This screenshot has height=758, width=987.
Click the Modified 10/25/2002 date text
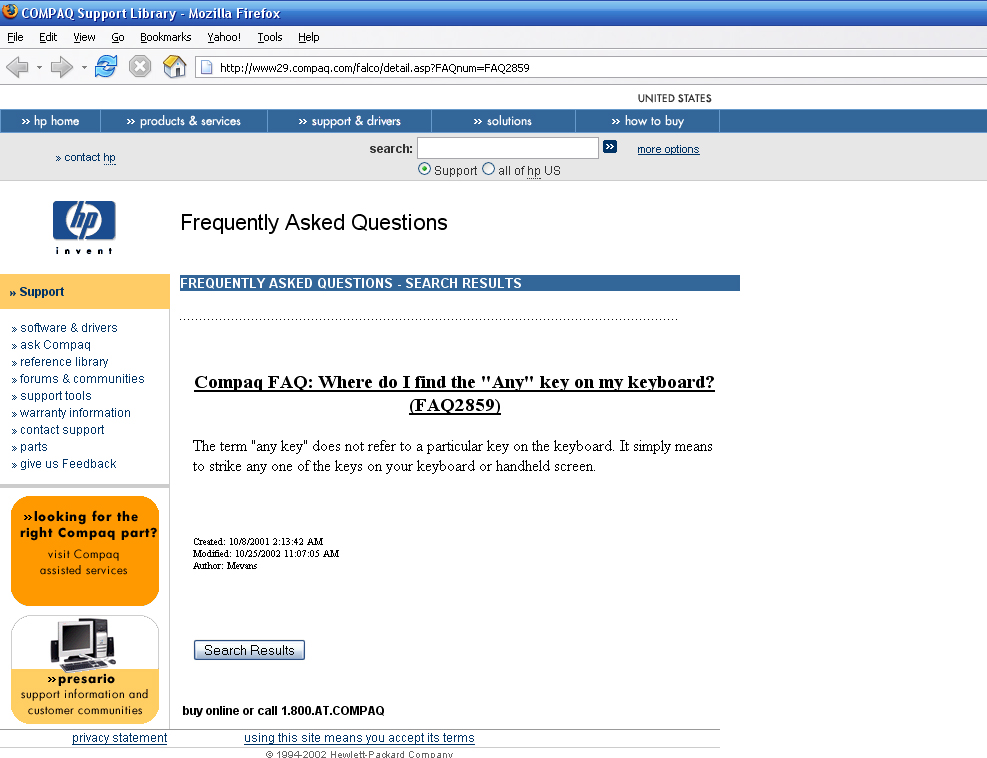(266, 553)
